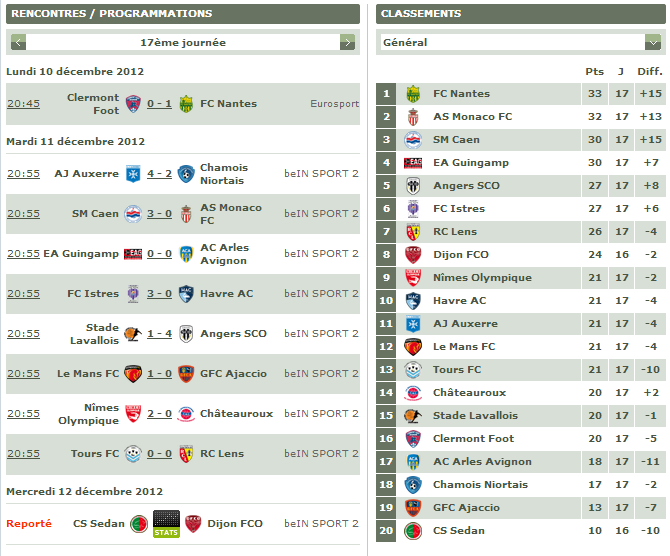
Task: Click the Le Mans FC crest in standings
Action: point(413,347)
